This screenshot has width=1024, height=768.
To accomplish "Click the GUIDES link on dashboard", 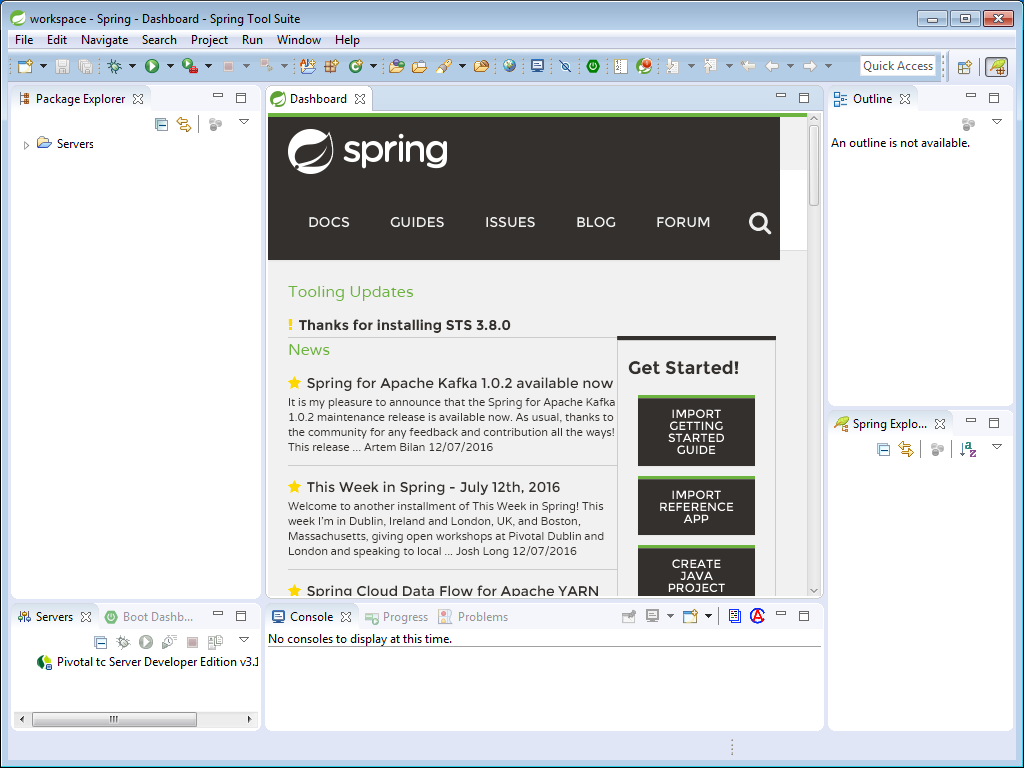I will pos(417,223).
